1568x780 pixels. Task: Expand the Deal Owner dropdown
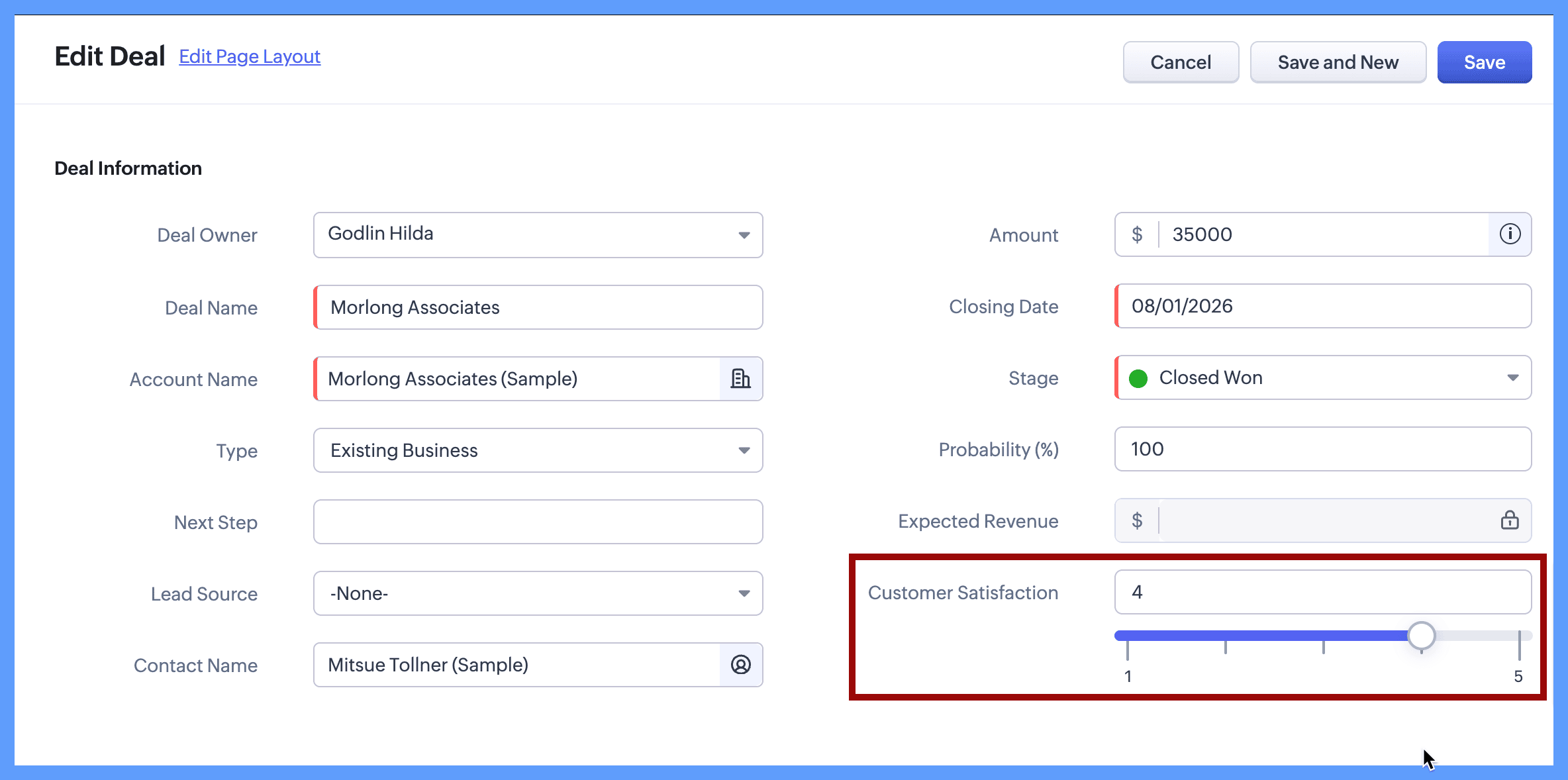tap(744, 235)
